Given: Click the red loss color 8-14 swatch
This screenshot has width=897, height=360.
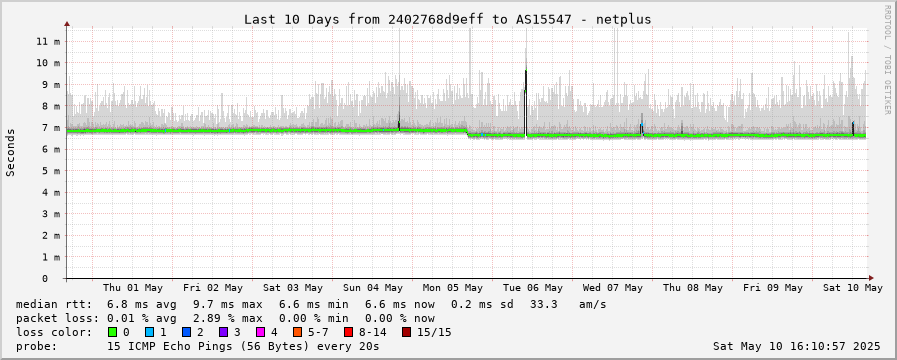Looking at the screenshot, I should point(348,332).
